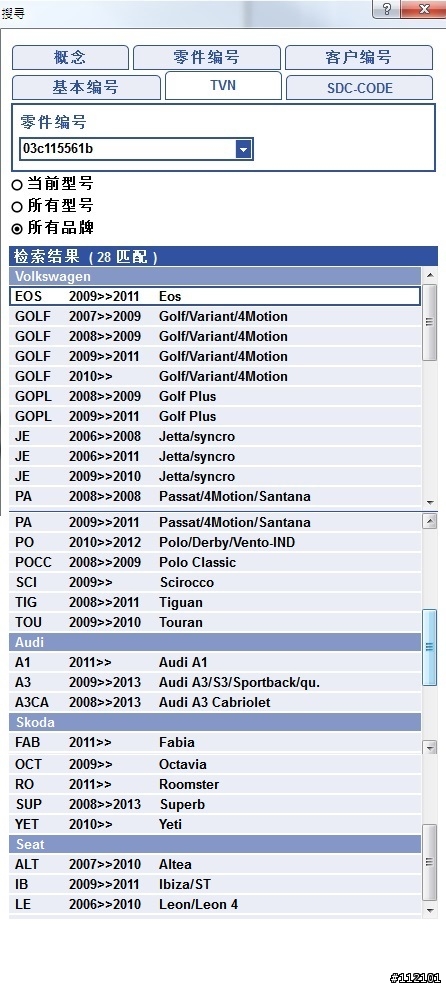Image resolution: width=446 pixels, height=986 pixels.
Task: Click the blue scrollbar thumb in the second list
Action: (x=430, y=647)
